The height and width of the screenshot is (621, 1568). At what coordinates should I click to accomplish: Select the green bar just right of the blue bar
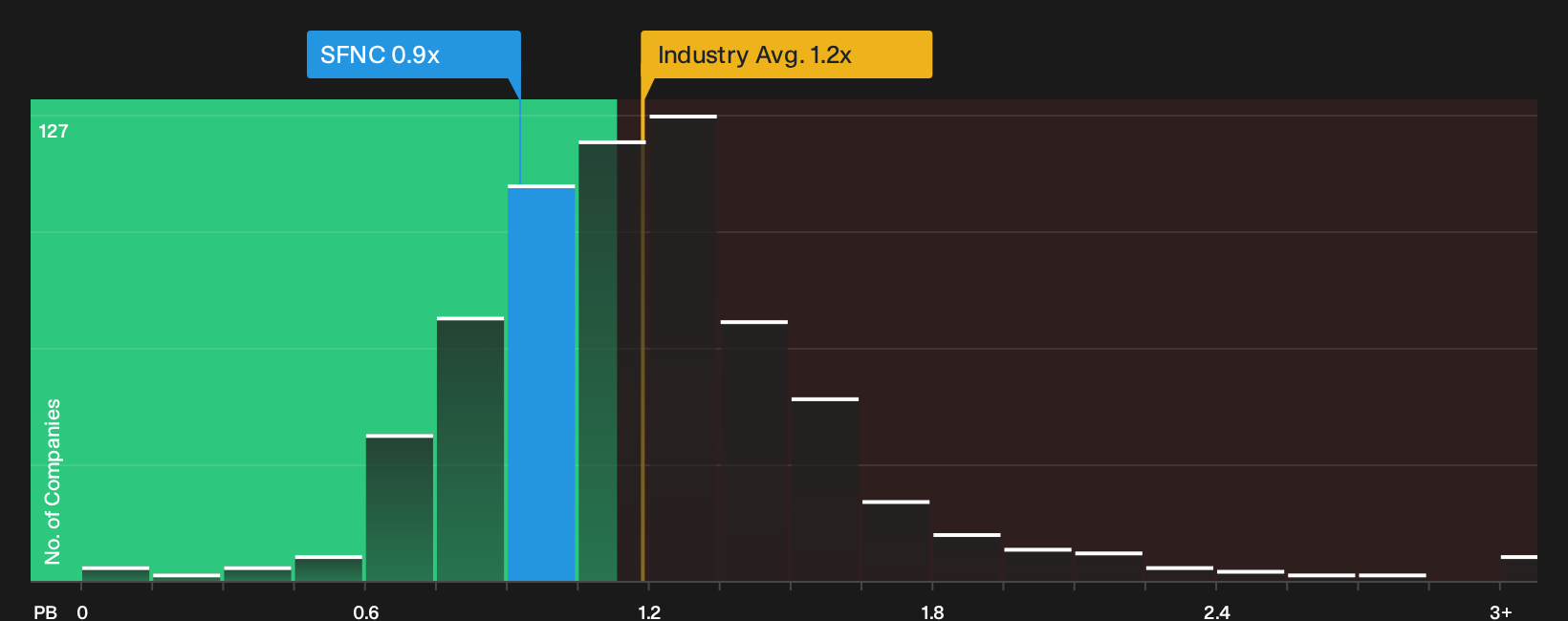[x=612, y=361]
